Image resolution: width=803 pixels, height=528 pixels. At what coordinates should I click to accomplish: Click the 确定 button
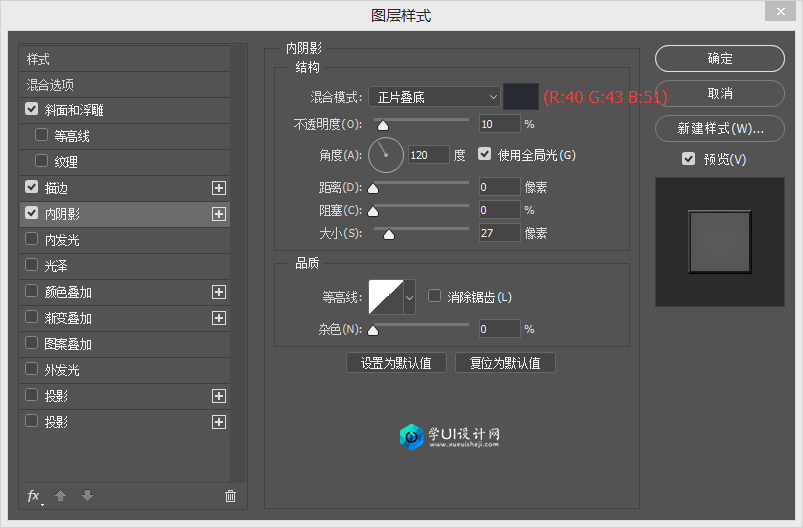(x=719, y=59)
